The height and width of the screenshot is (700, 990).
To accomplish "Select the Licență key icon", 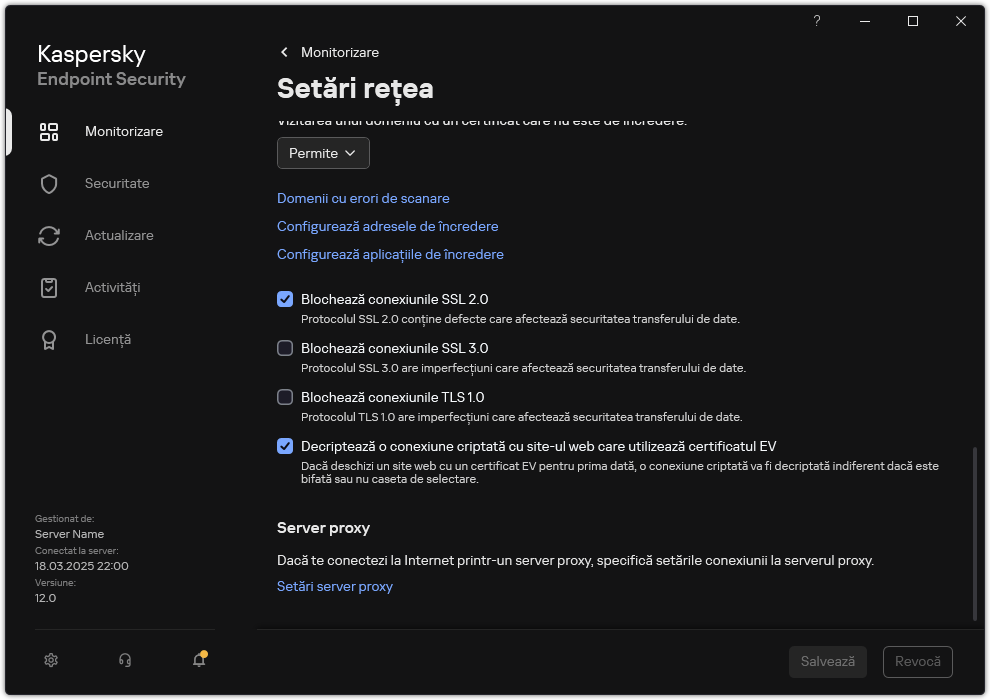I will pos(49,339).
